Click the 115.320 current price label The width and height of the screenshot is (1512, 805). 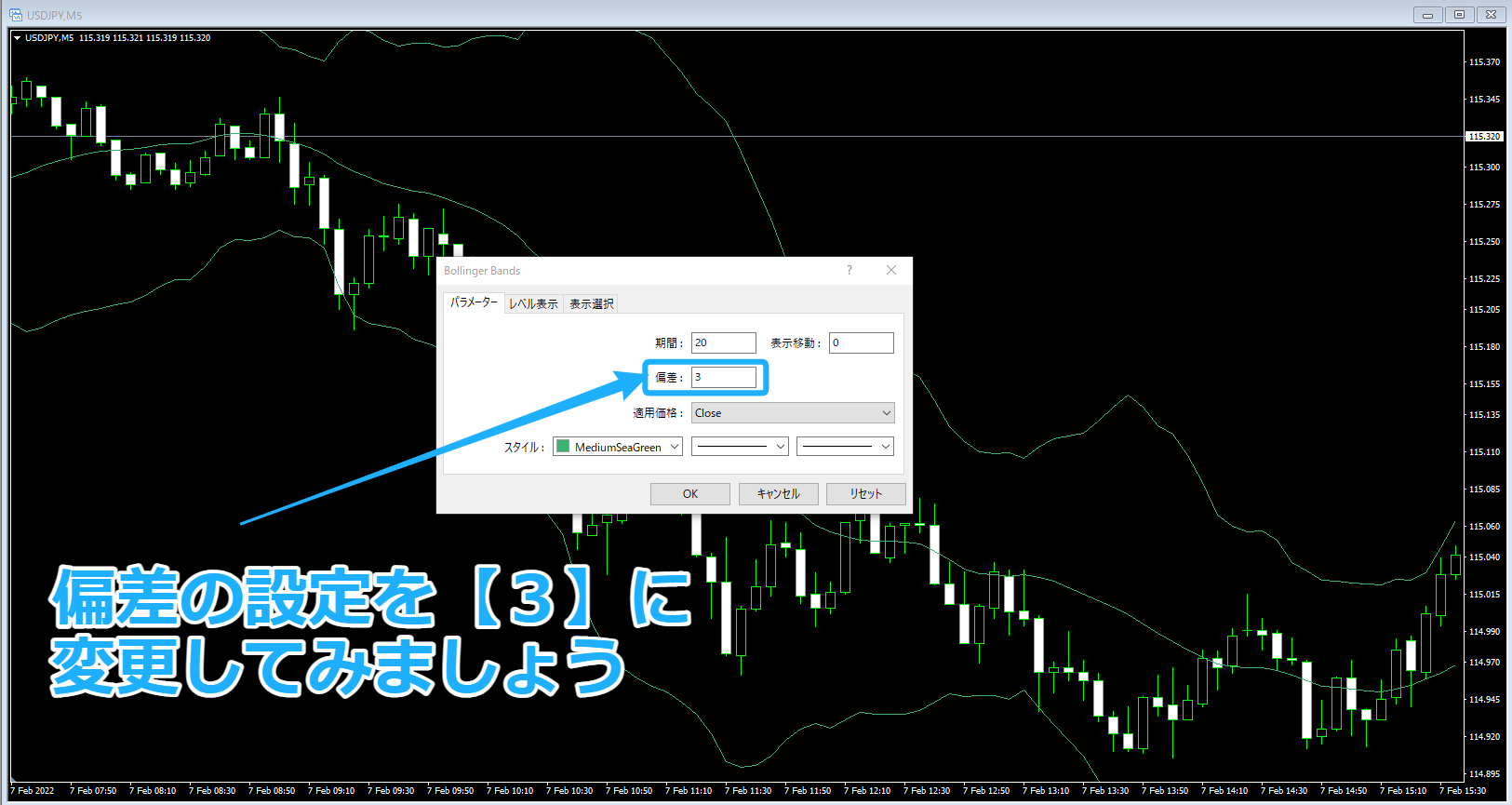pyautogui.click(x=1484, y=137)
